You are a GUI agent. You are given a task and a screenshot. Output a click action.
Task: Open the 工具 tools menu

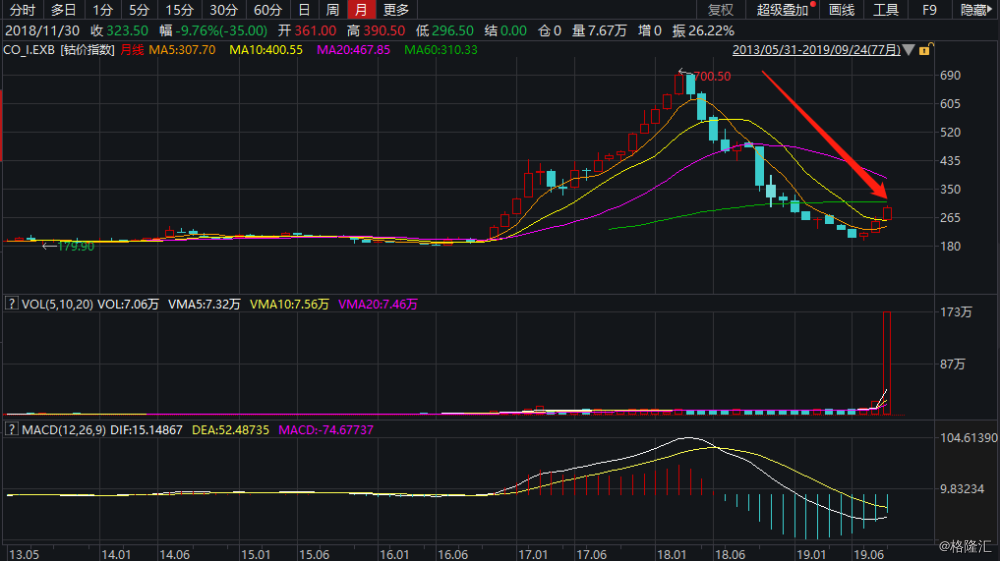pyautogui.click(x=886, y=10)
